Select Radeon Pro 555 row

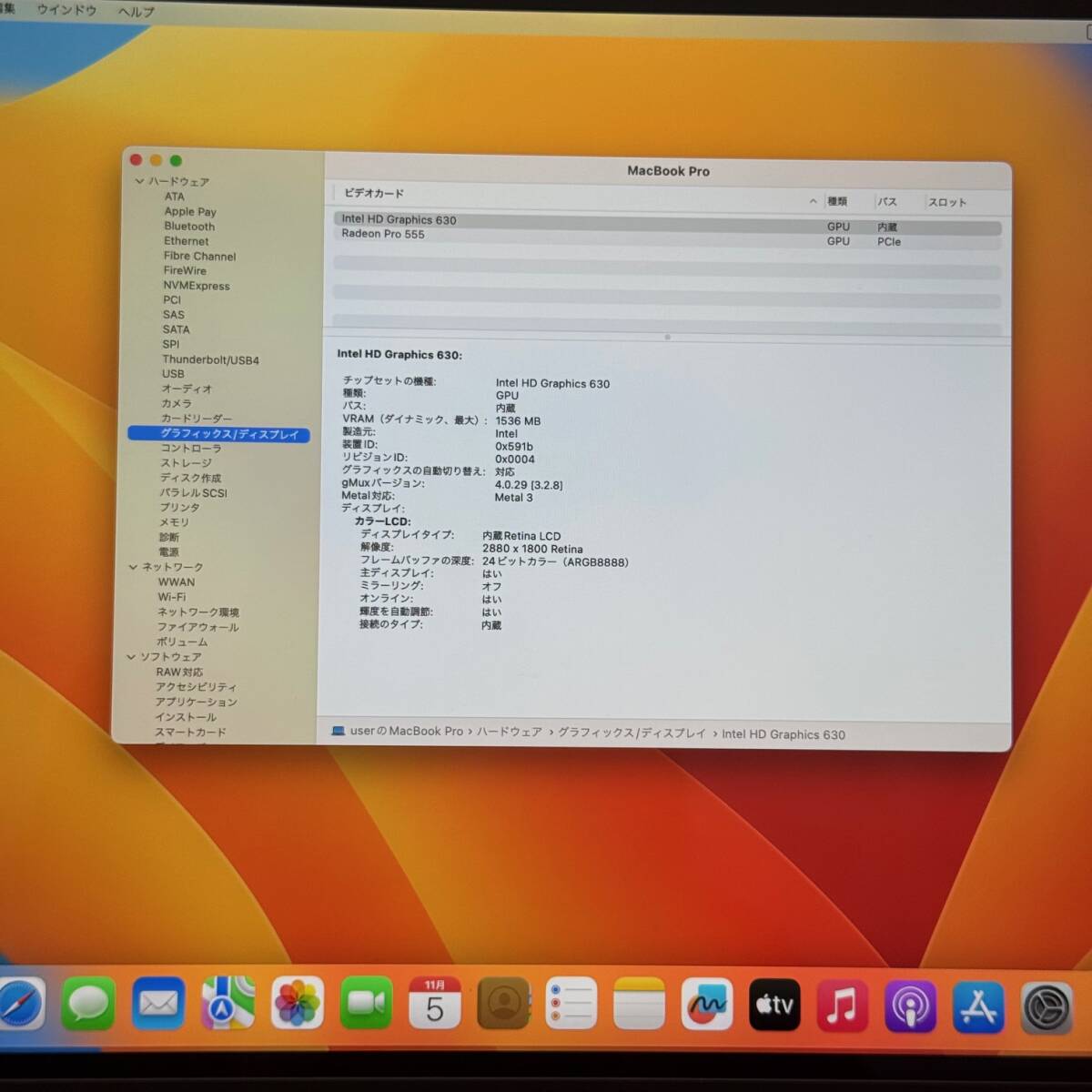[667, 237]
